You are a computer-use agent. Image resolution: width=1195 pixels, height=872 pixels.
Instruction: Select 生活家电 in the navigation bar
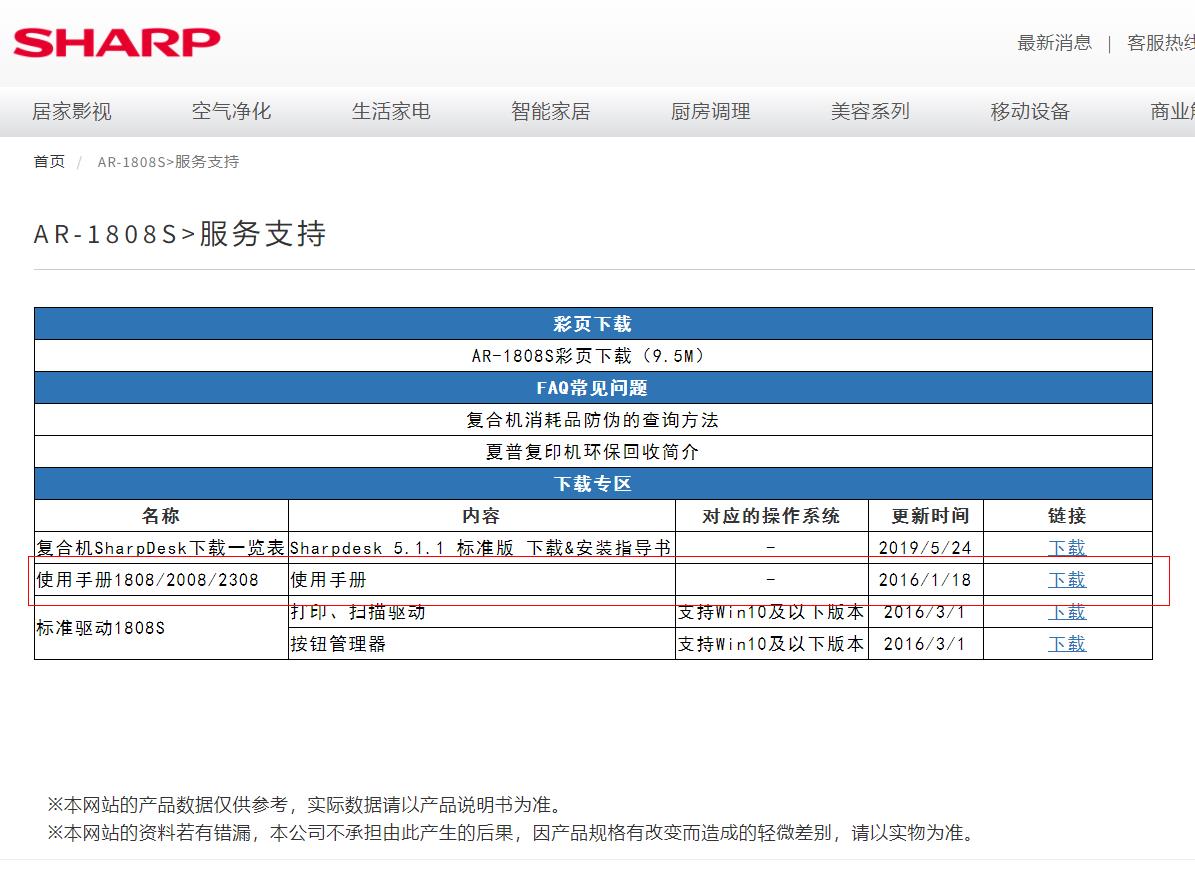(x=391, y=112)
